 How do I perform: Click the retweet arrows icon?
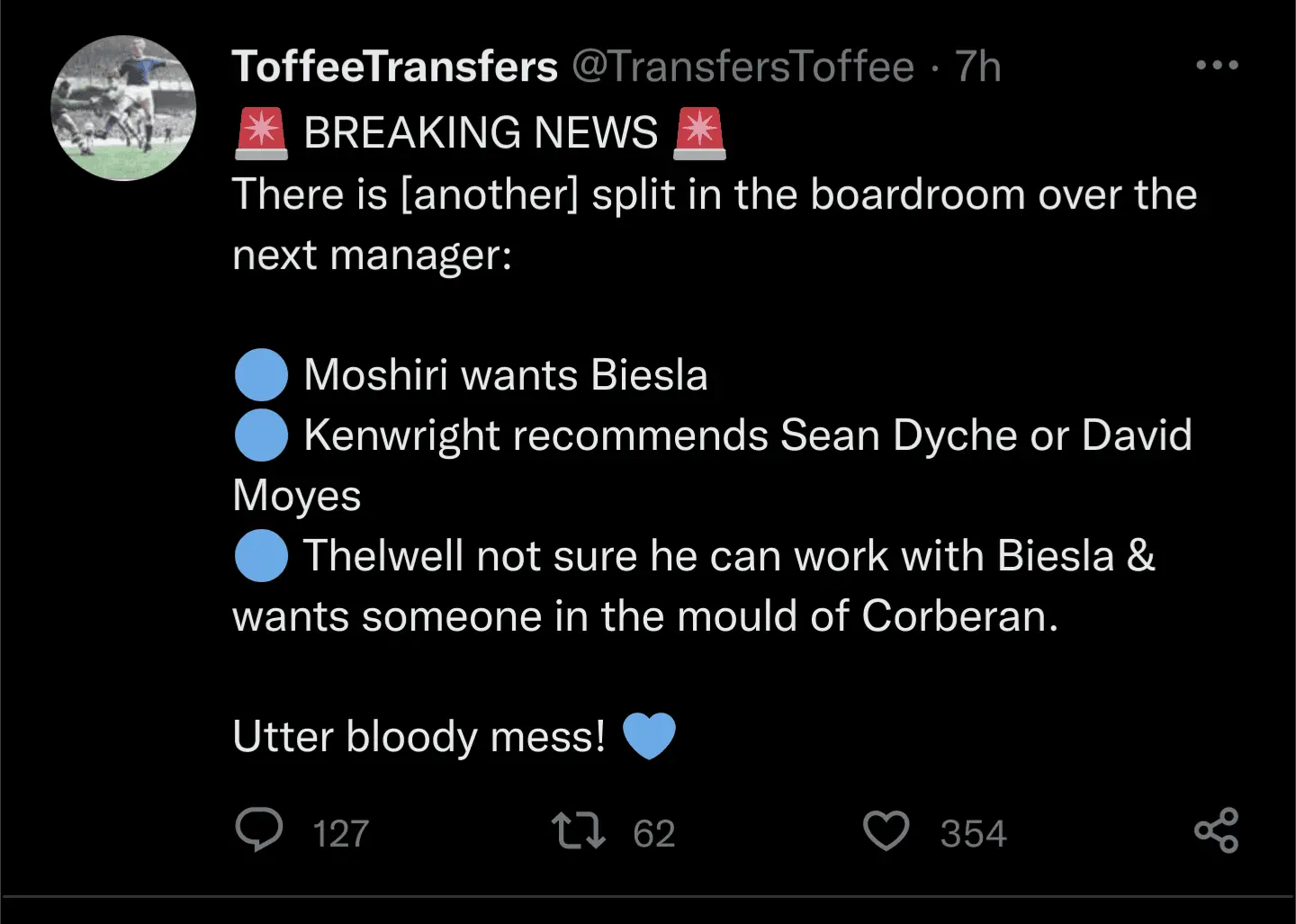578,831
